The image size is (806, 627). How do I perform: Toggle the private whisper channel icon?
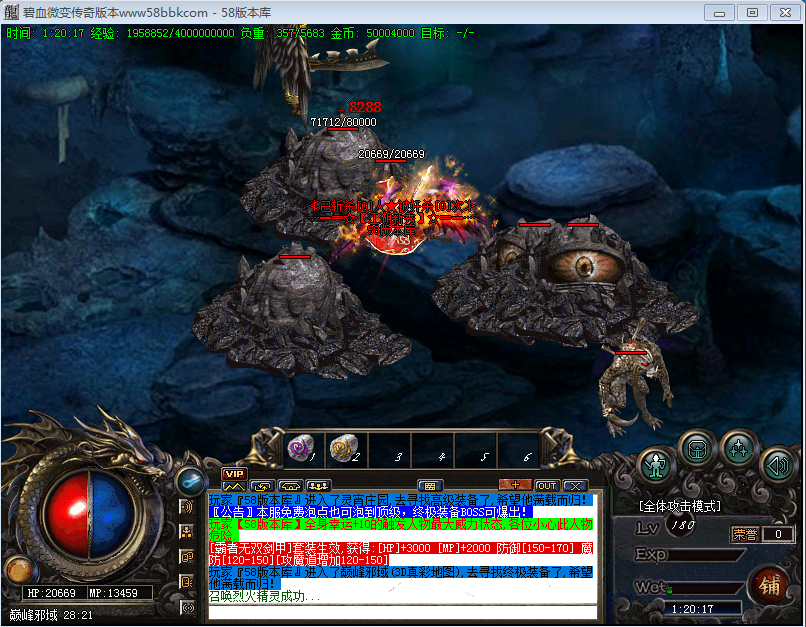tap(187, 582)
